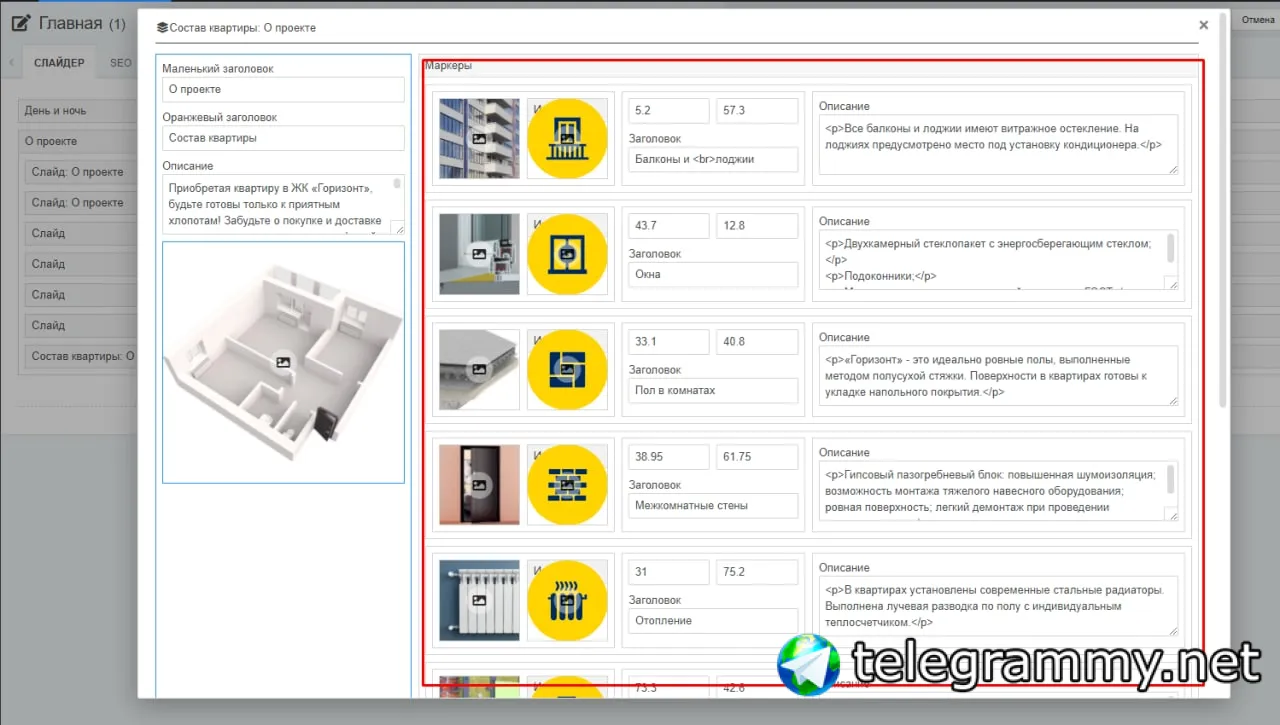The image size is (1280, 725).
Task: Edit the coordinate field containing 12.8
Action: point(757,226)
